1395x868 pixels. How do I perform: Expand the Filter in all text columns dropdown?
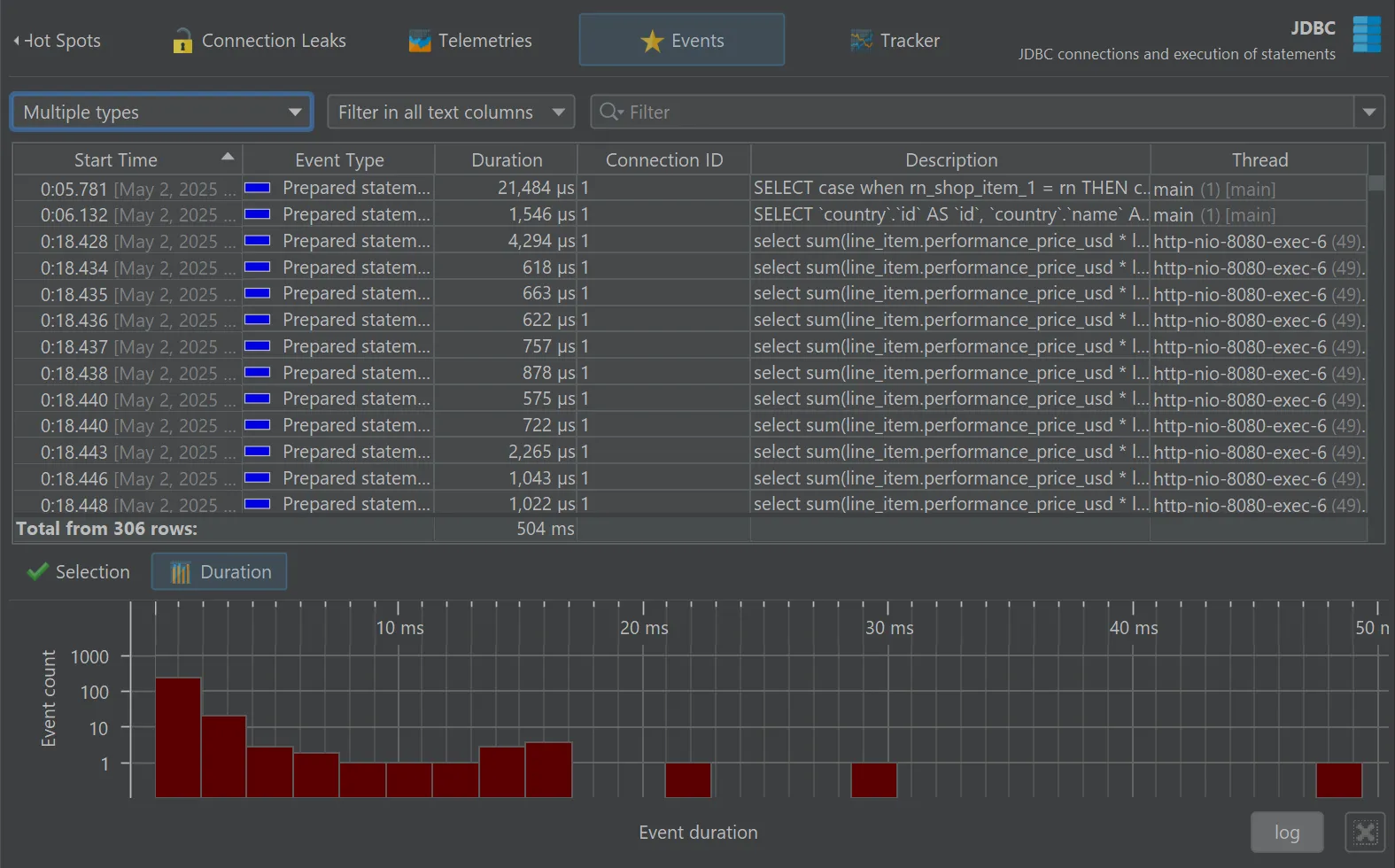point(451,112)
